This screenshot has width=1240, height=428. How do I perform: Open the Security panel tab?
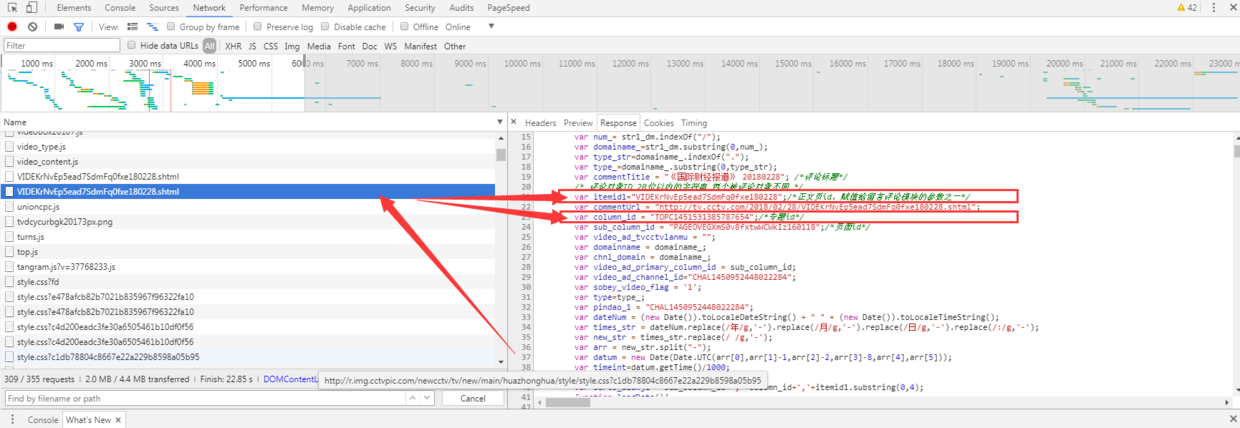point(420,8)
